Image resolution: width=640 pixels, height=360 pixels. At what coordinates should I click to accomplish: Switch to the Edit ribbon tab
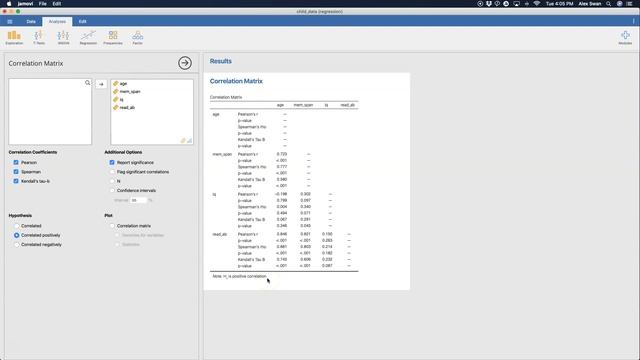[x=82, y=22]
